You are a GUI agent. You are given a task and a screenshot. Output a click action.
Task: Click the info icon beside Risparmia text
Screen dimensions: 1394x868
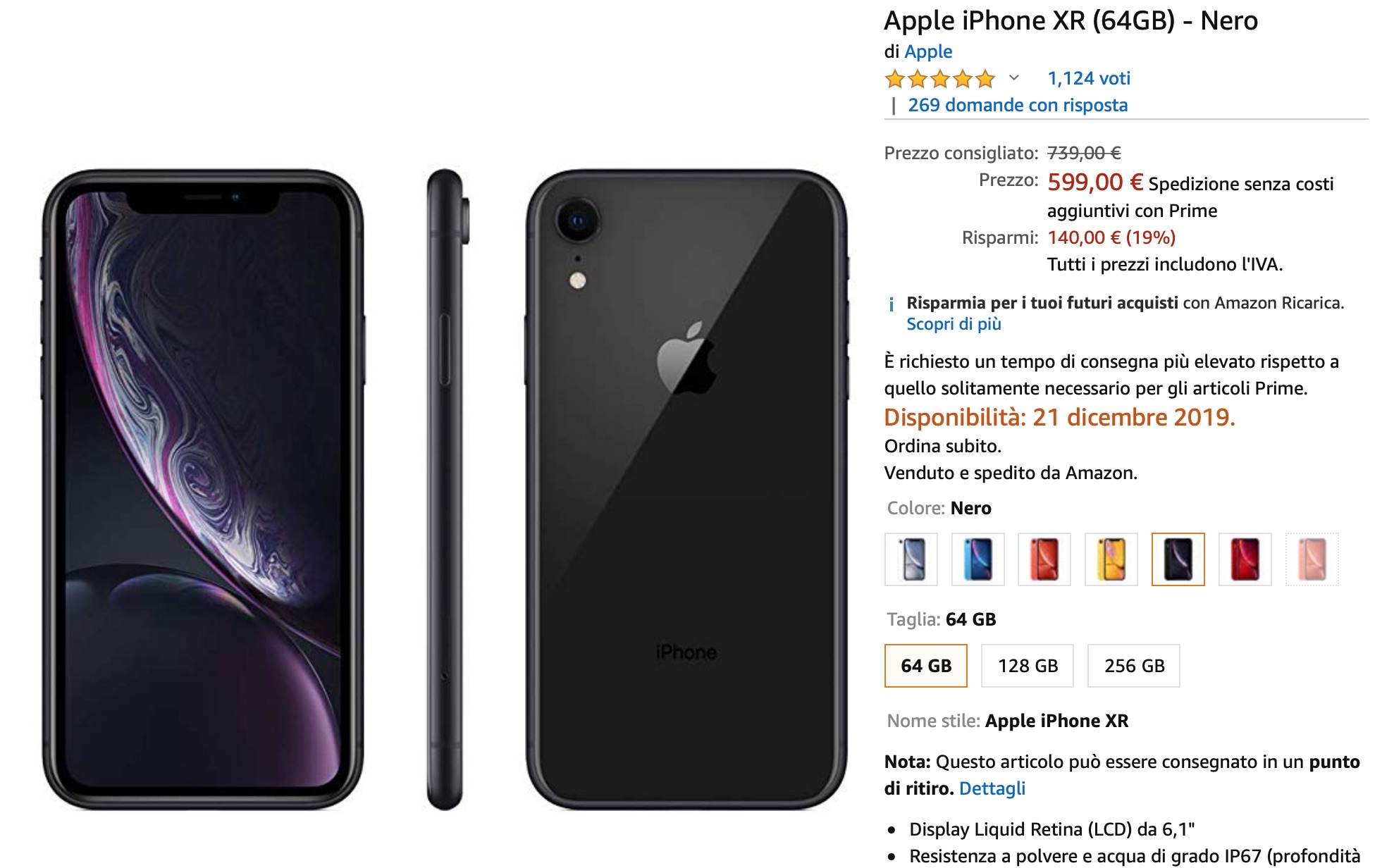point(892,304)
